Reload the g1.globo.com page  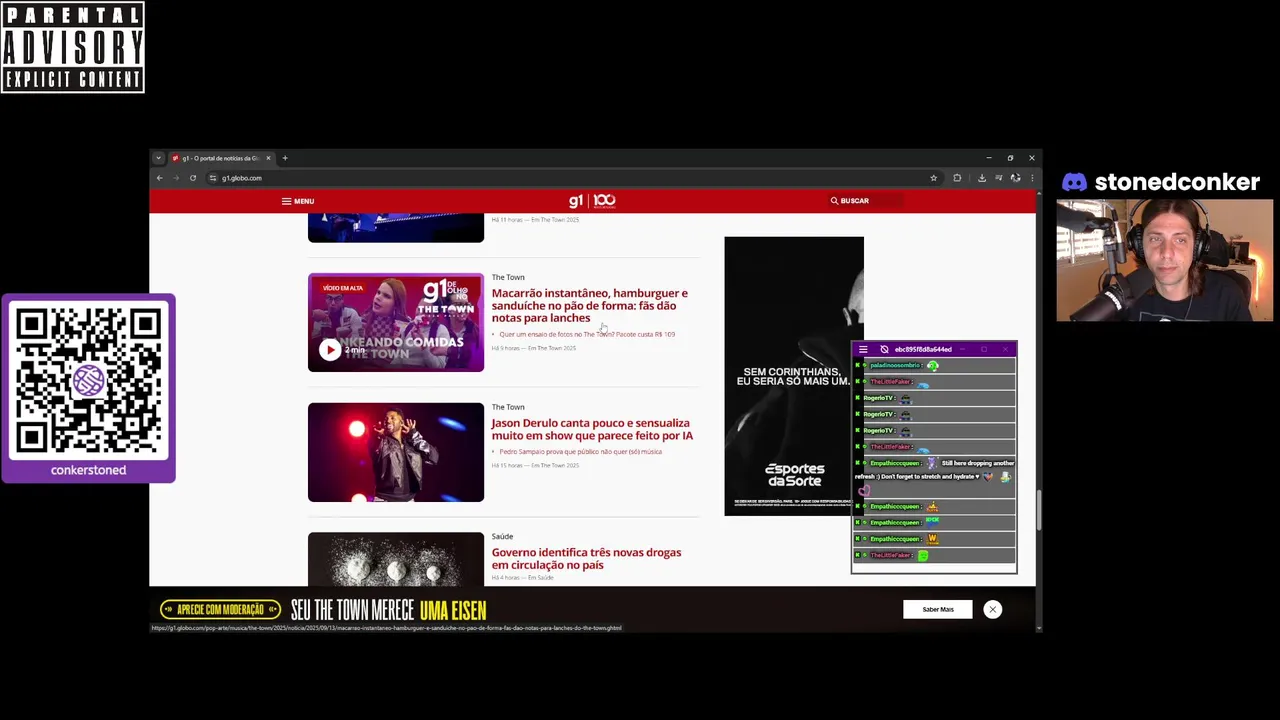tap(193, 178)
